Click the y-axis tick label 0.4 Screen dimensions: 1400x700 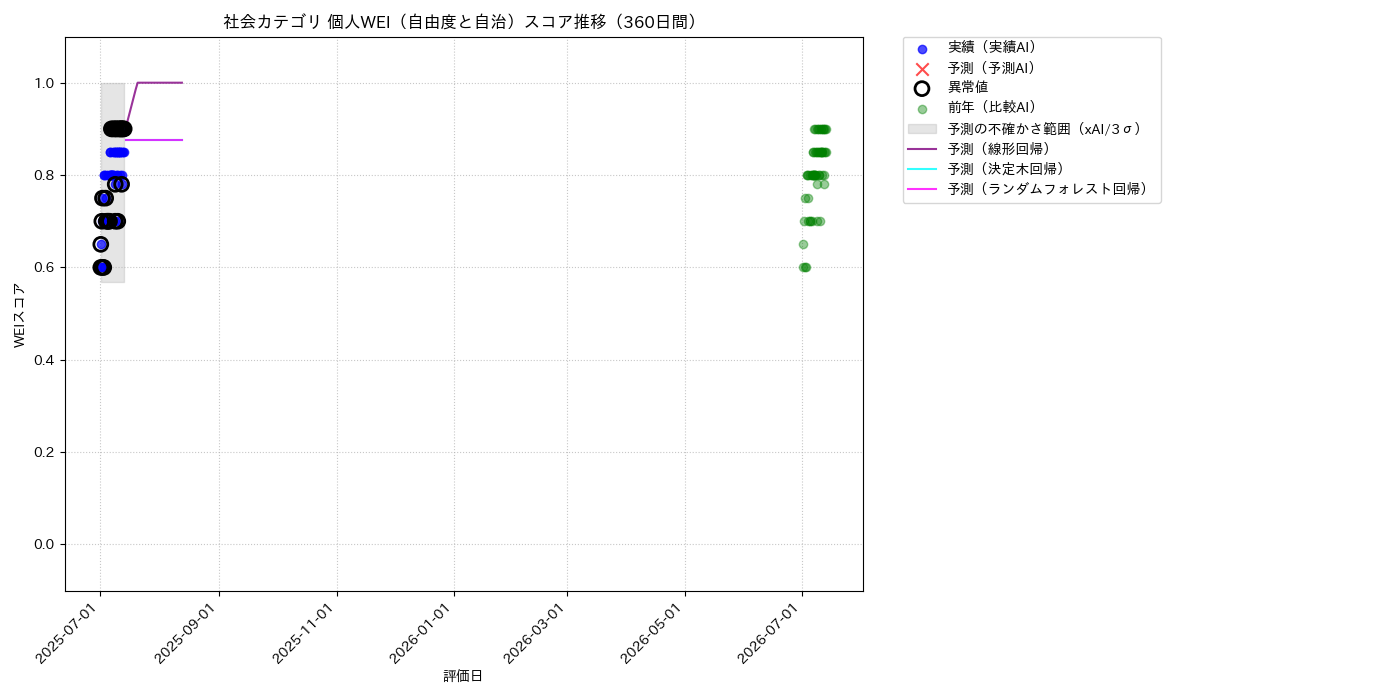click(47, 360)
